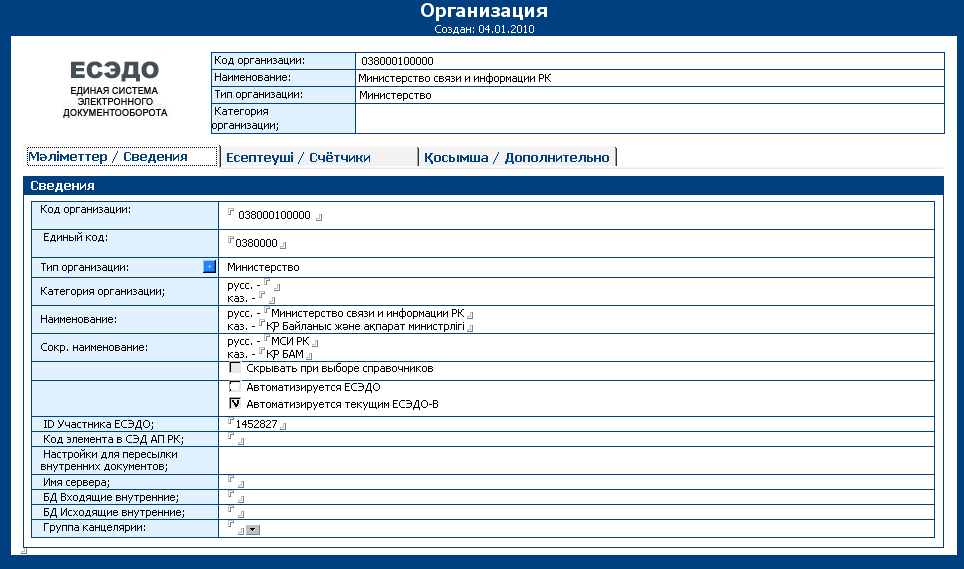Click the БД Исходящие внутренние field
The height and width of the screenshot is (569, 964).
click(236, 512)
